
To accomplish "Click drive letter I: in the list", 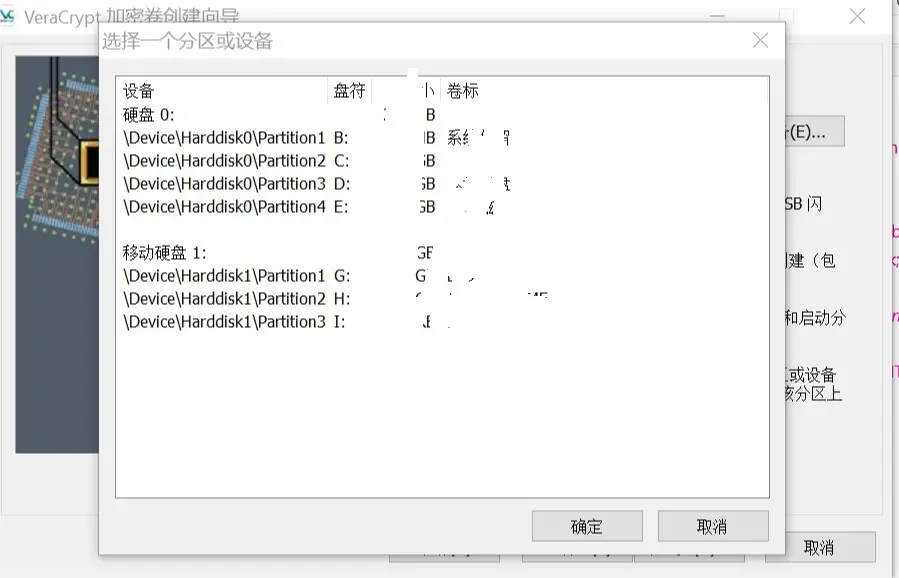I will 339,322.
